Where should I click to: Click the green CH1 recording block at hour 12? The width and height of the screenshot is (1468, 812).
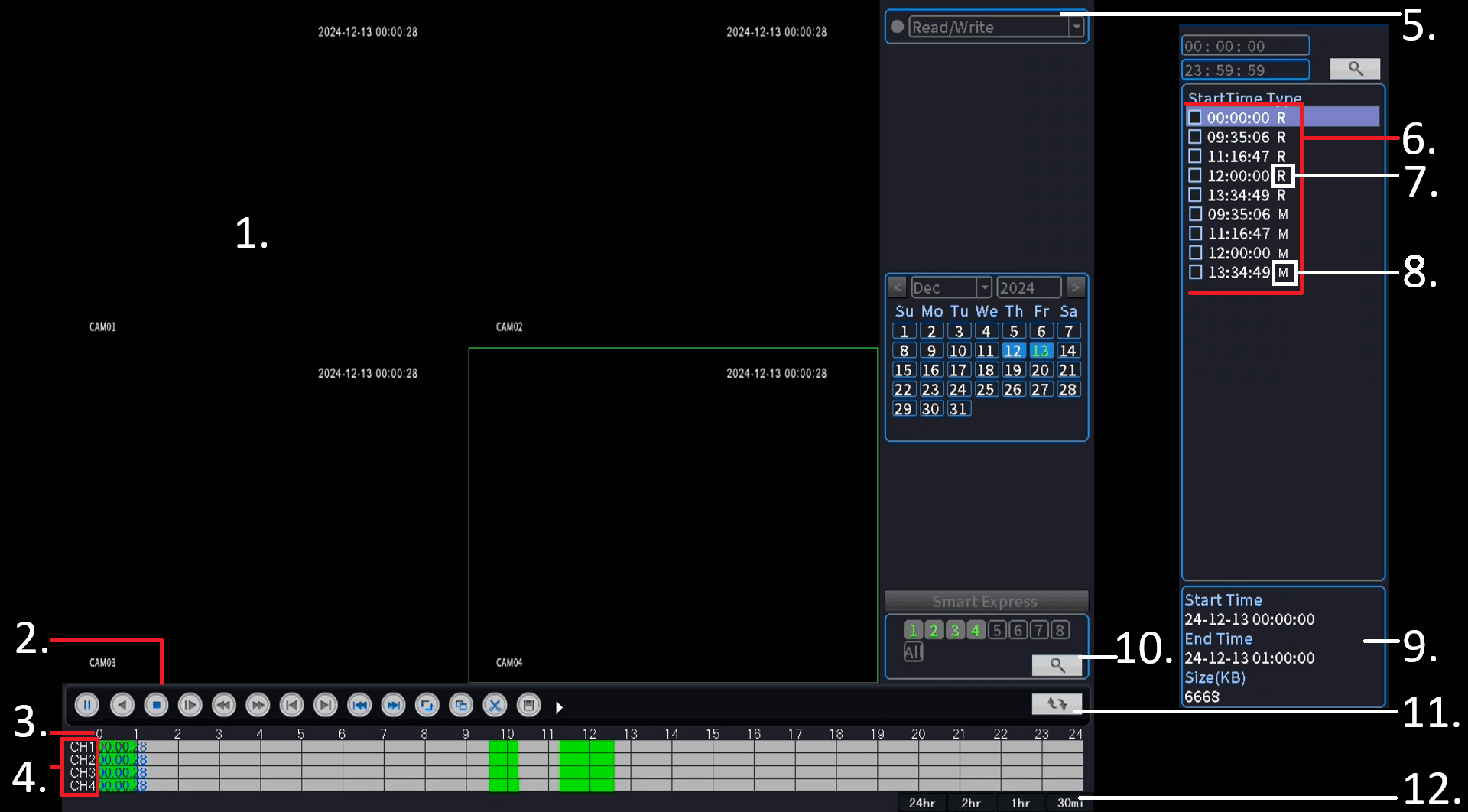point(586,746)
